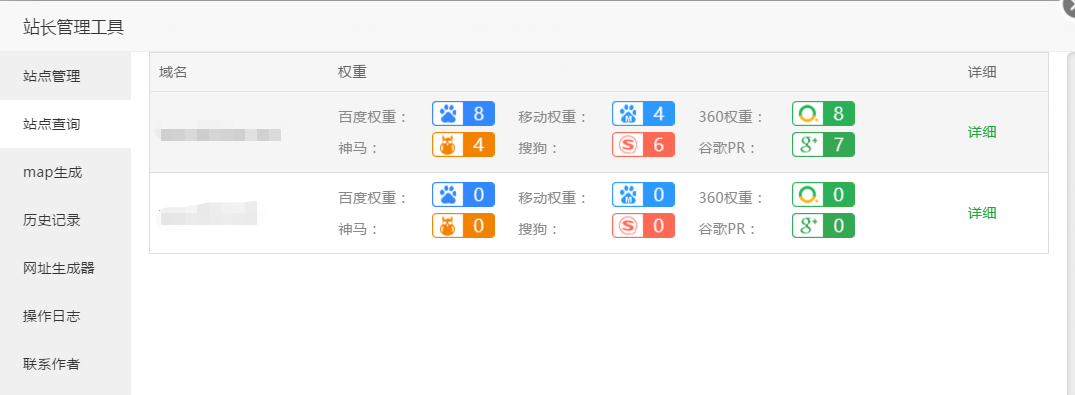Click Shenma icon showing weight 4
1075x395 pixels.
(x=448, y=145)
